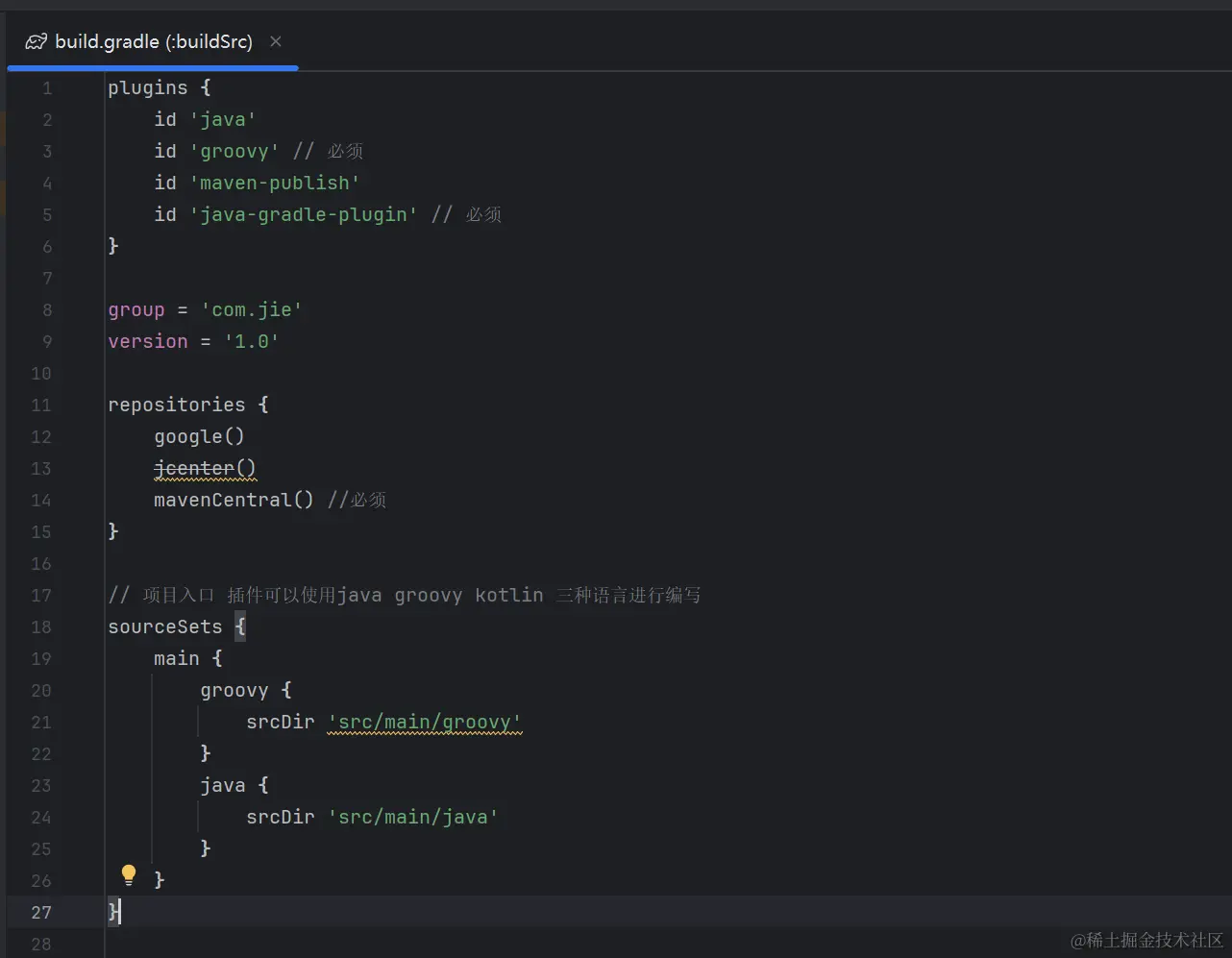Screen dimensions: 1232x958
Task: Click the groovy block keyword on line 20
Action: pos(234,690)
